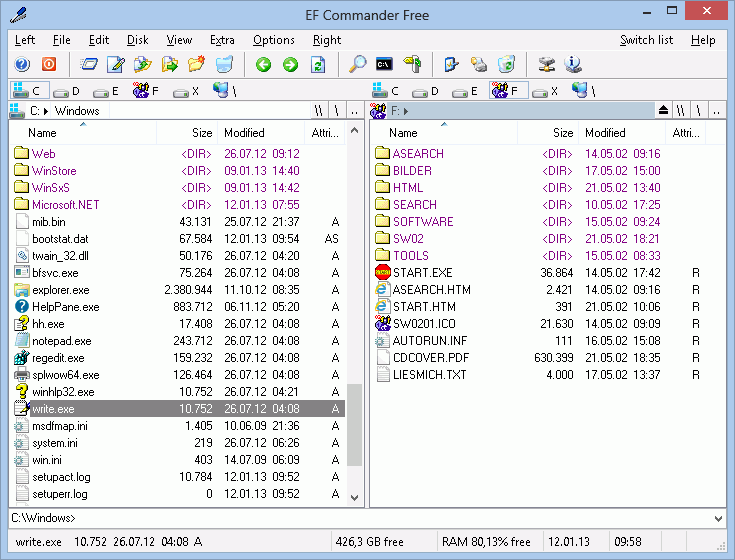Screen dimensions: 735x560
Task: Select regedit.exe in the left panel
Action: coord(178,358)
